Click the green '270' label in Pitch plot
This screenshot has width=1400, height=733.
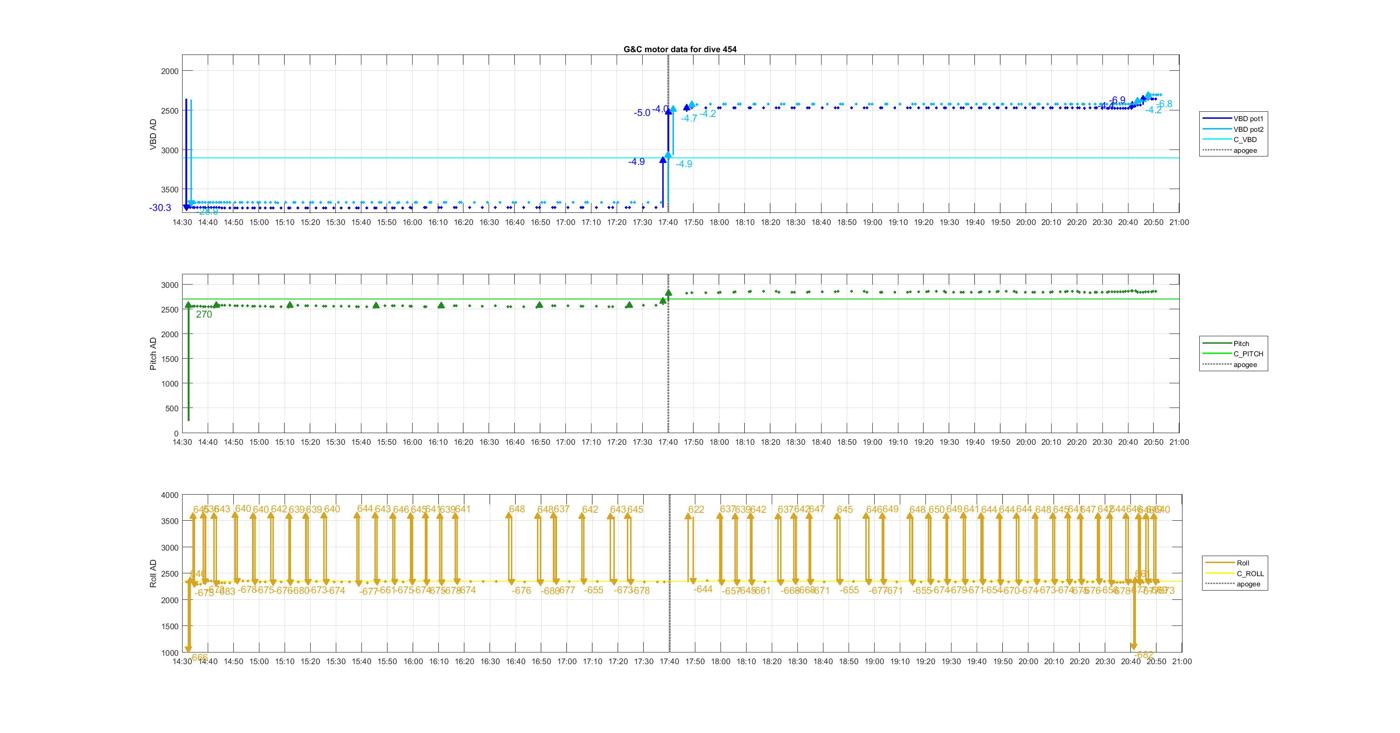pos(204,315)
